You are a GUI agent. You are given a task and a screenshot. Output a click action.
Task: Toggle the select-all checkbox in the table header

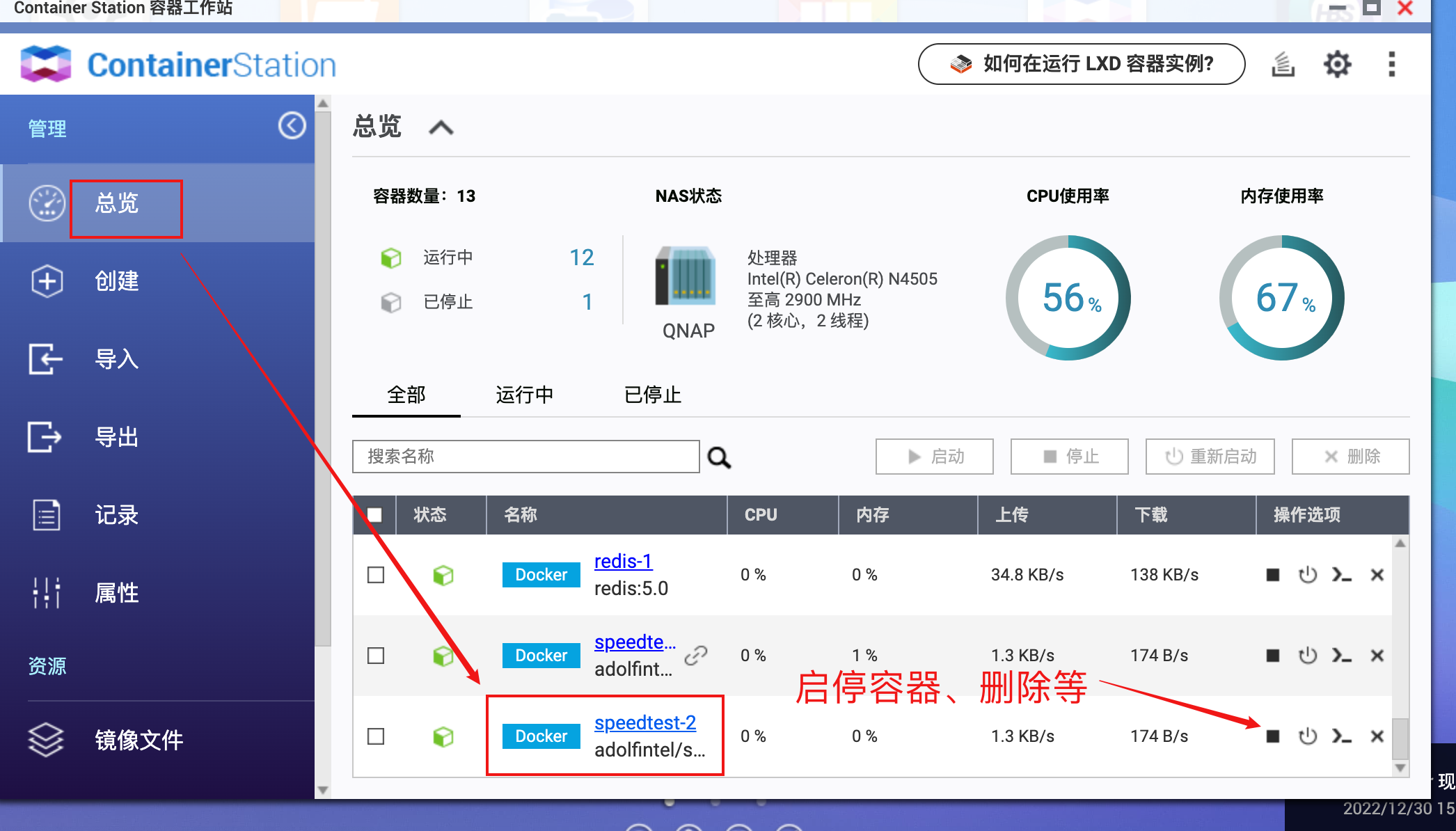[374, 515]
